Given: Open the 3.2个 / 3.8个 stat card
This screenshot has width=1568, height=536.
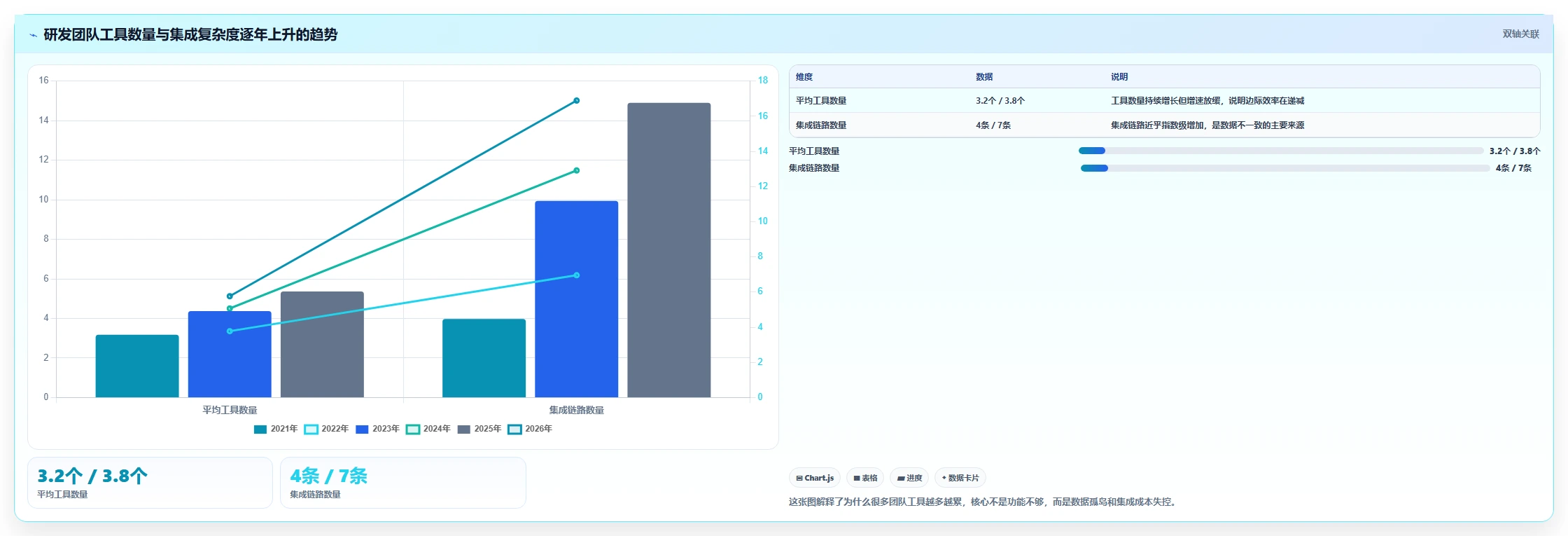Looking at the screenshot, I should tap(150, 483).
